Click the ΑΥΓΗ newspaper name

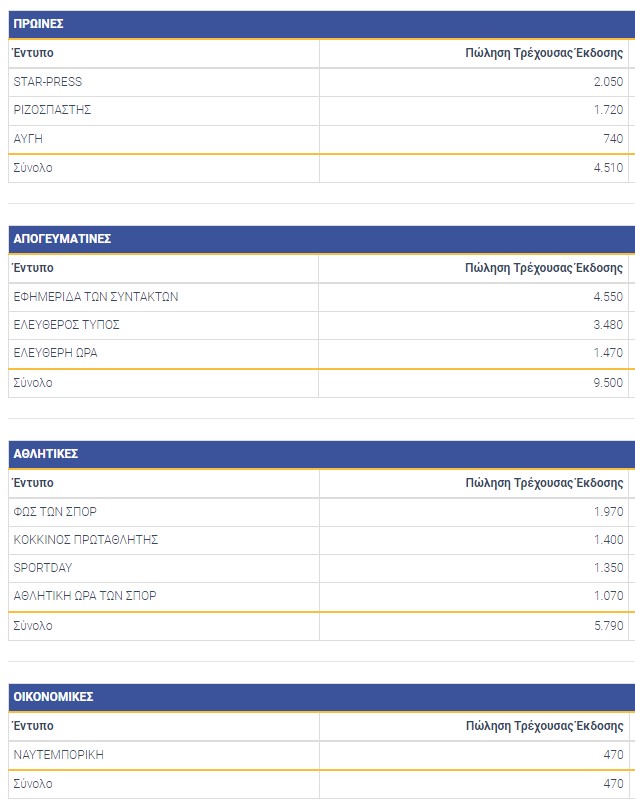pos(28,139)
